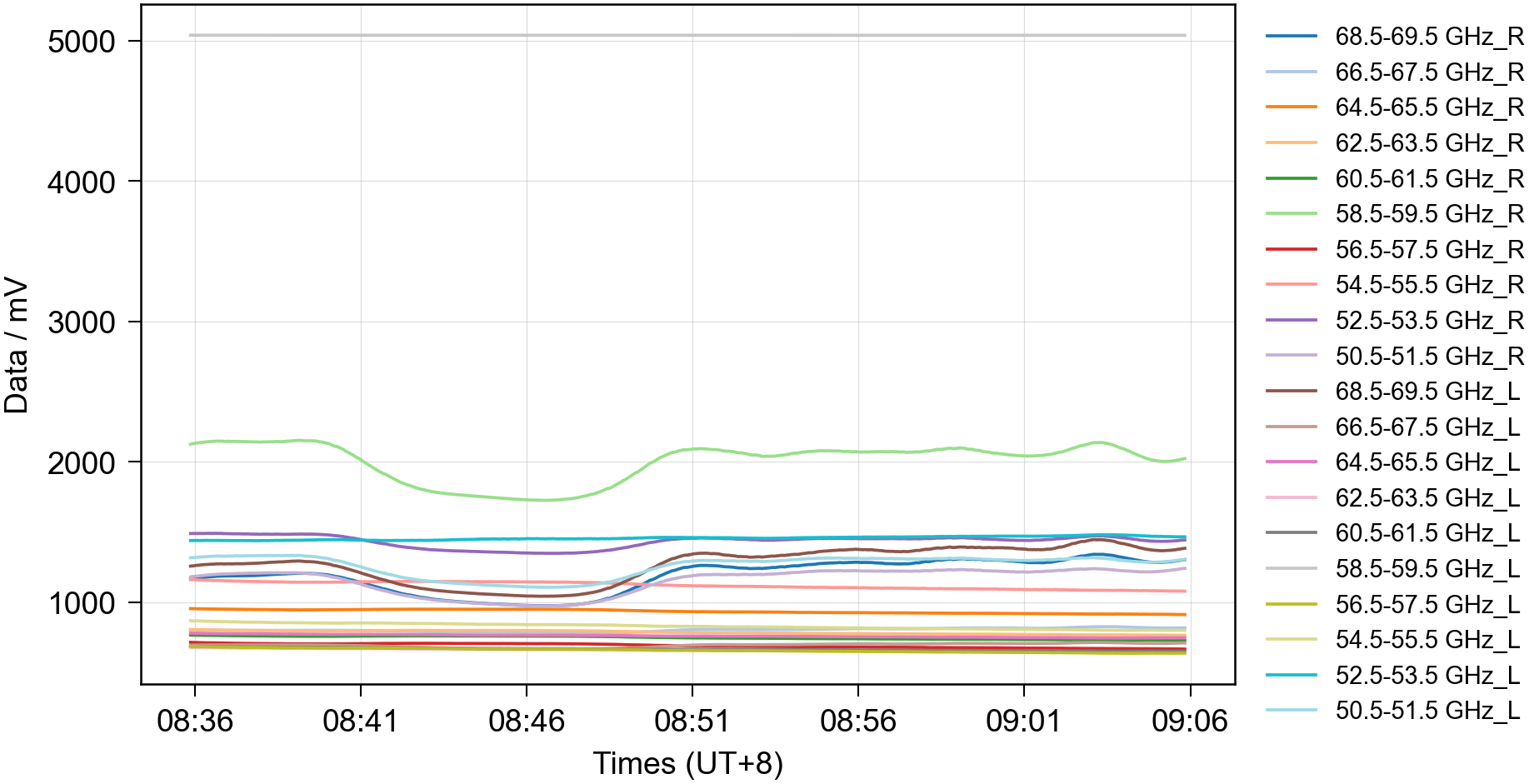The image size is (1539, 784).
Task: Click the 64.5-65.5 GHz_R orange legend swatch
Action: coord(1291,107)
